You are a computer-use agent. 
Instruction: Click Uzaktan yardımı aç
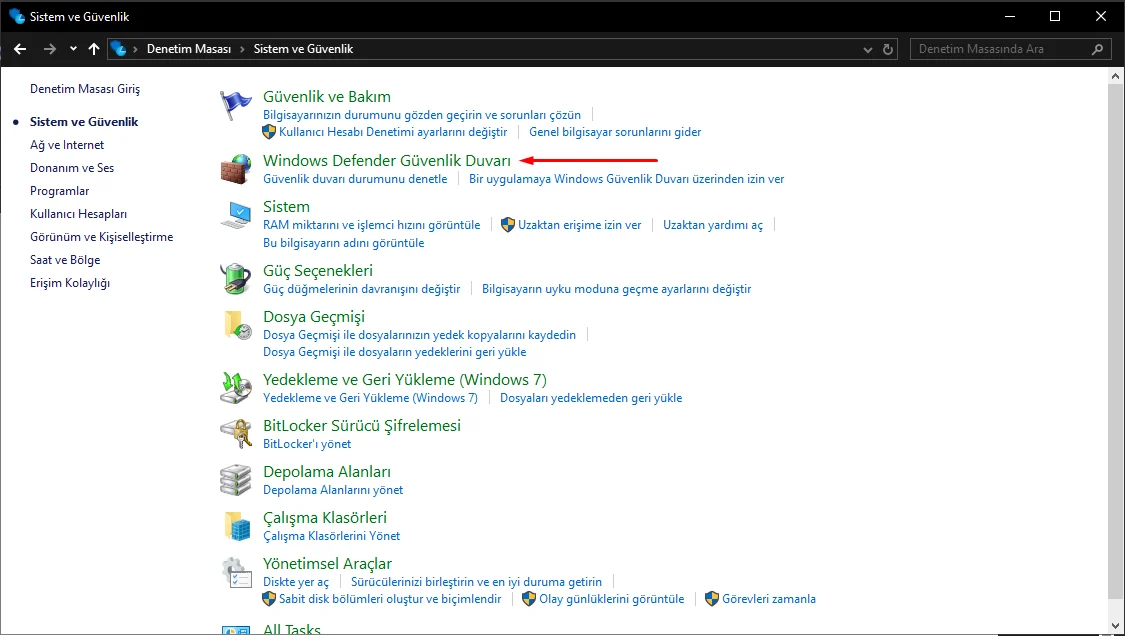712,225
